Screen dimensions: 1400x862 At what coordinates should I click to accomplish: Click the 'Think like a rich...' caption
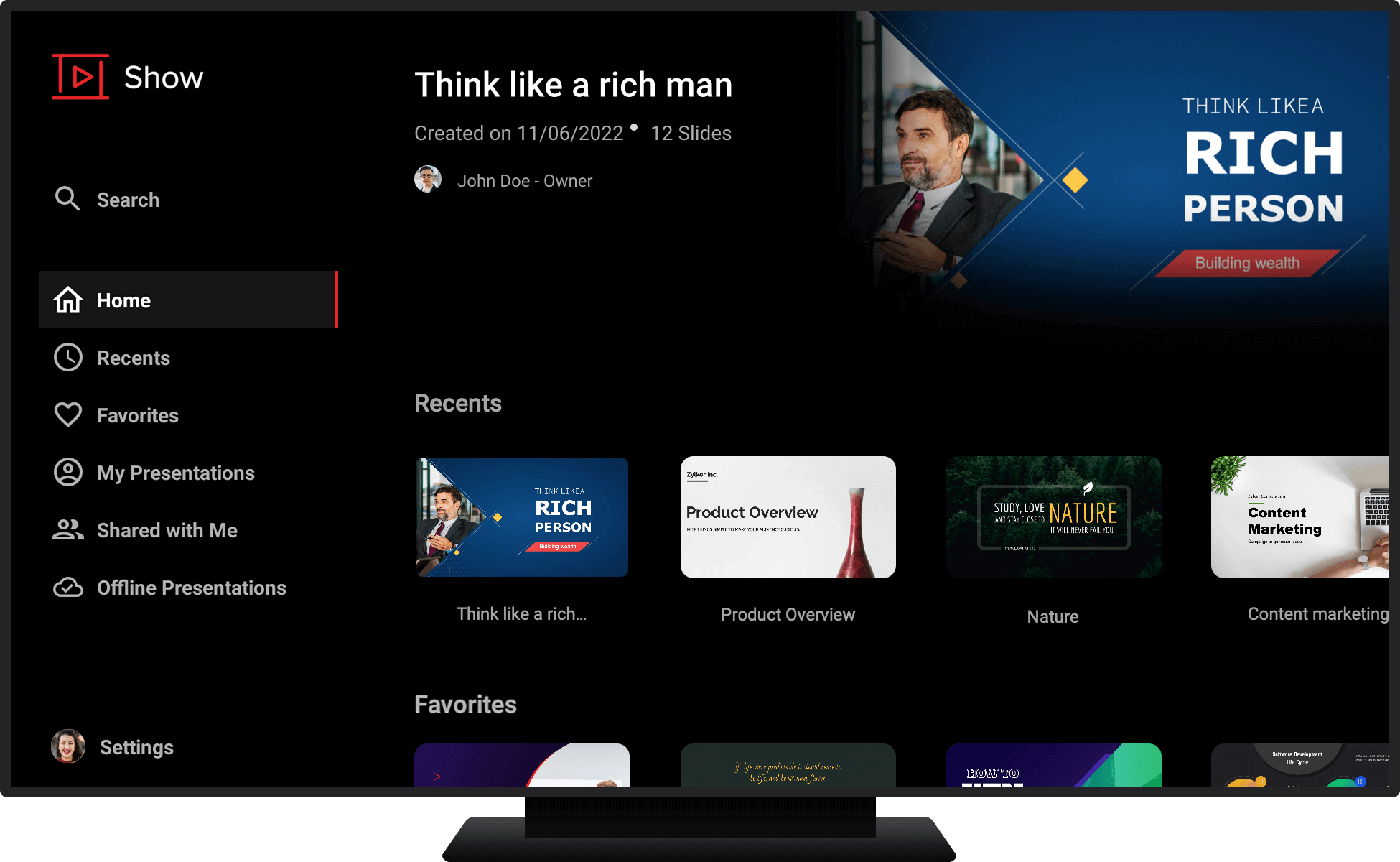(x=522, y=614)
